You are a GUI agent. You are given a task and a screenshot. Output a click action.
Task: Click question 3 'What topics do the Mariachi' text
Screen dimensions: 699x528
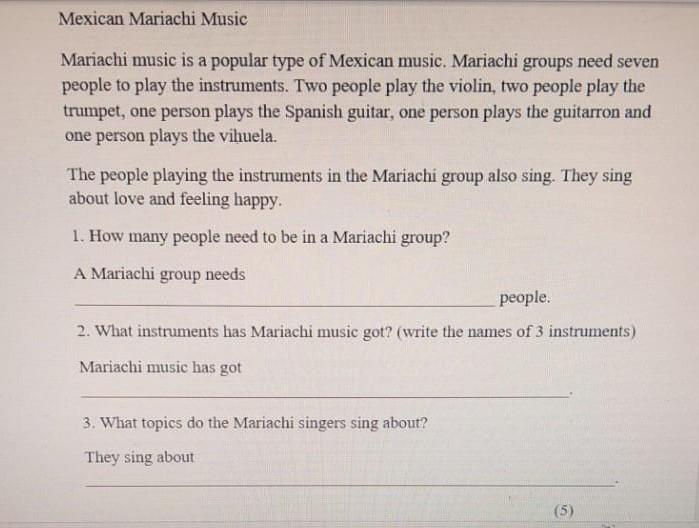(x=254, y=422)
